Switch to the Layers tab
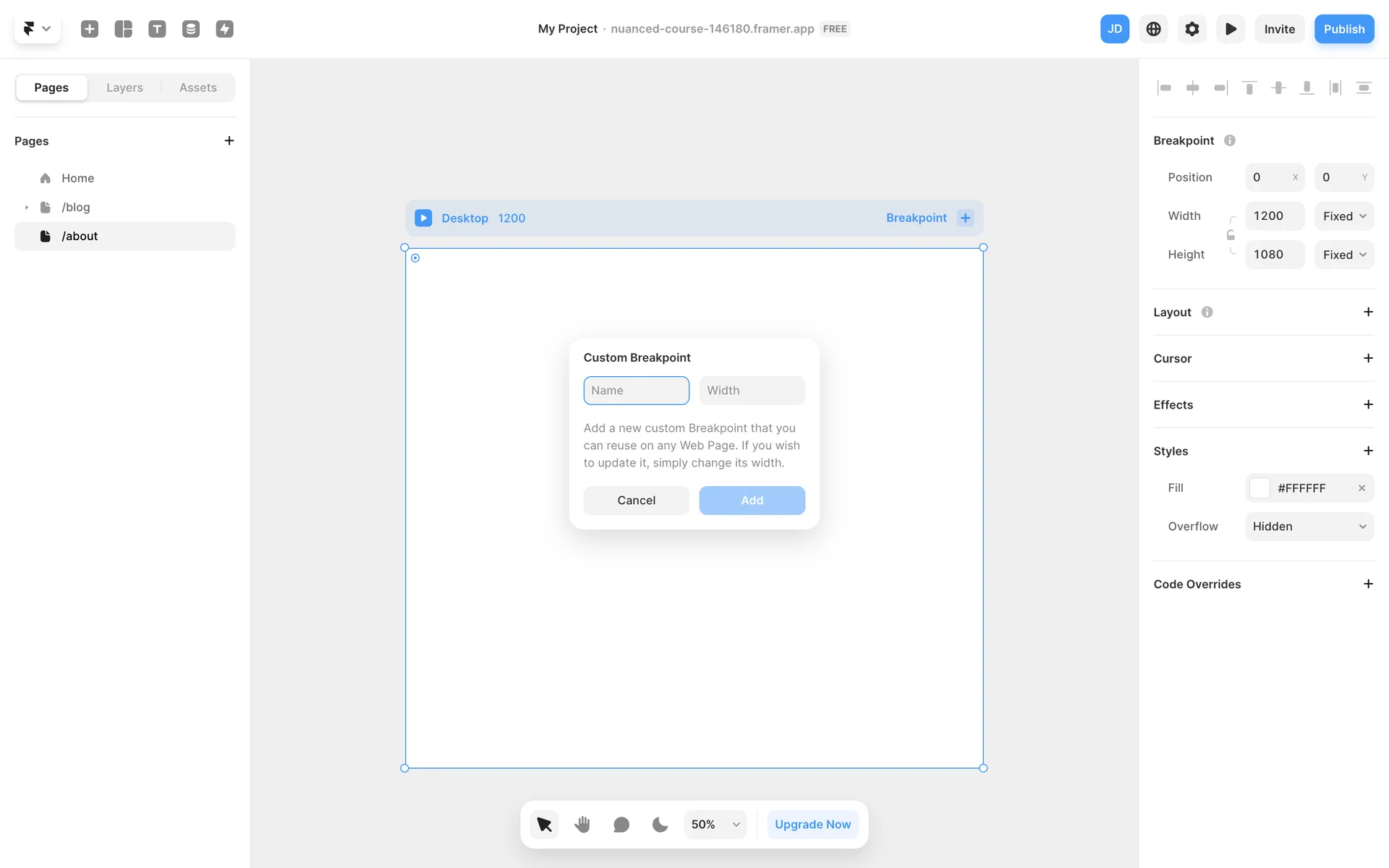The image size is (1389, 868). coord(124,88)
